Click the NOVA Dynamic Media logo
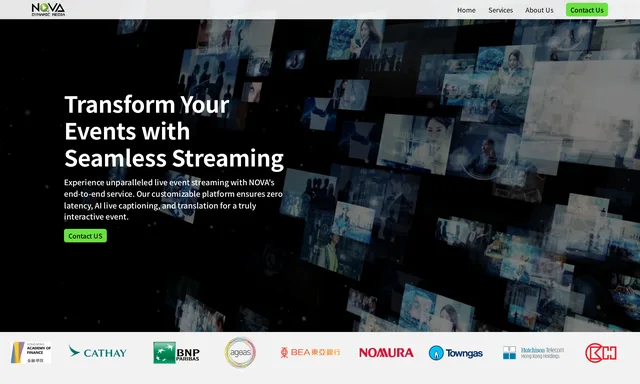Viewport: 640px width, 384px height. pos(48,9)
